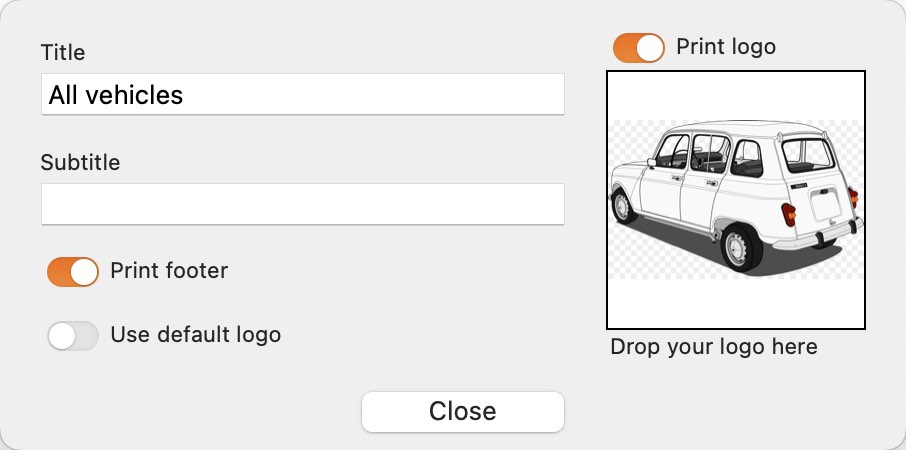Click the Use default logo label text
Image resolution: width=906 pixels, height=450 pixels.
tap(196, 334)
